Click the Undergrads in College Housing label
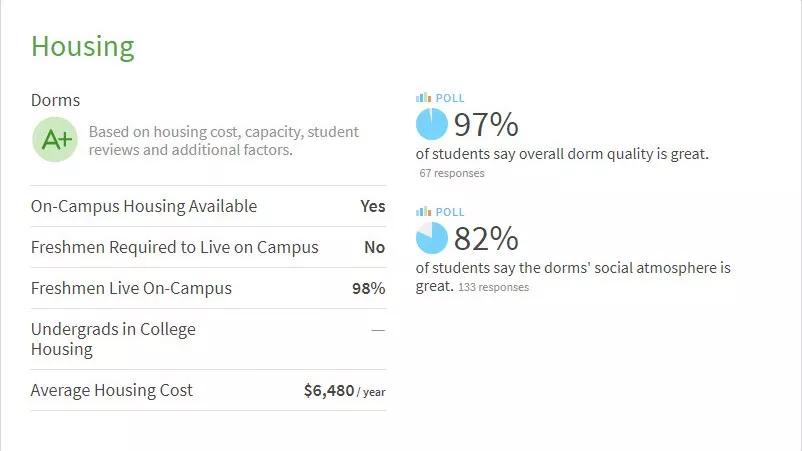Image resolution: width=802 pixels, height=451 pixels. pos(113,339)
